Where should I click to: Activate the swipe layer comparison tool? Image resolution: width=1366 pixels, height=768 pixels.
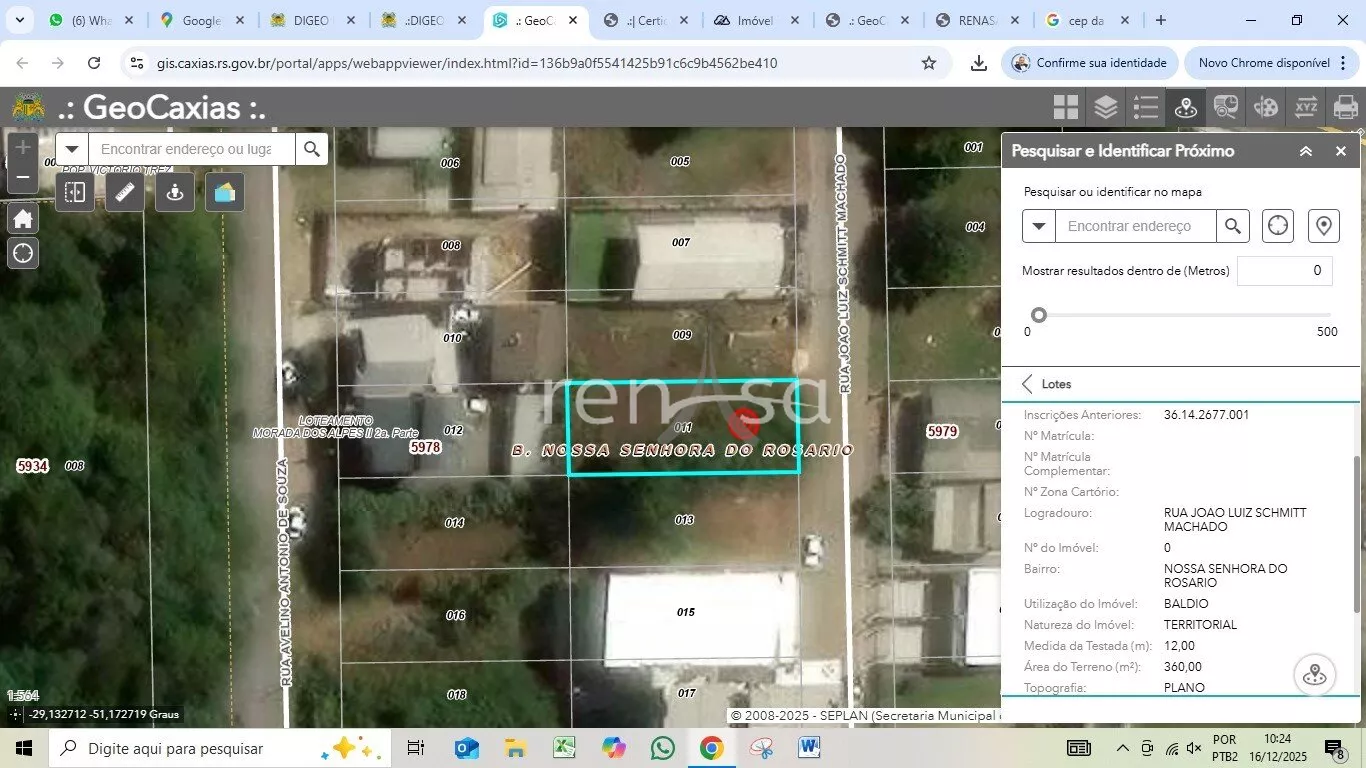click(x=75, y=193)
